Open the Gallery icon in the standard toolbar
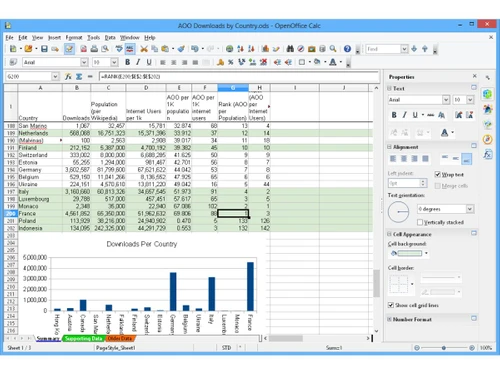 [312, 49]
